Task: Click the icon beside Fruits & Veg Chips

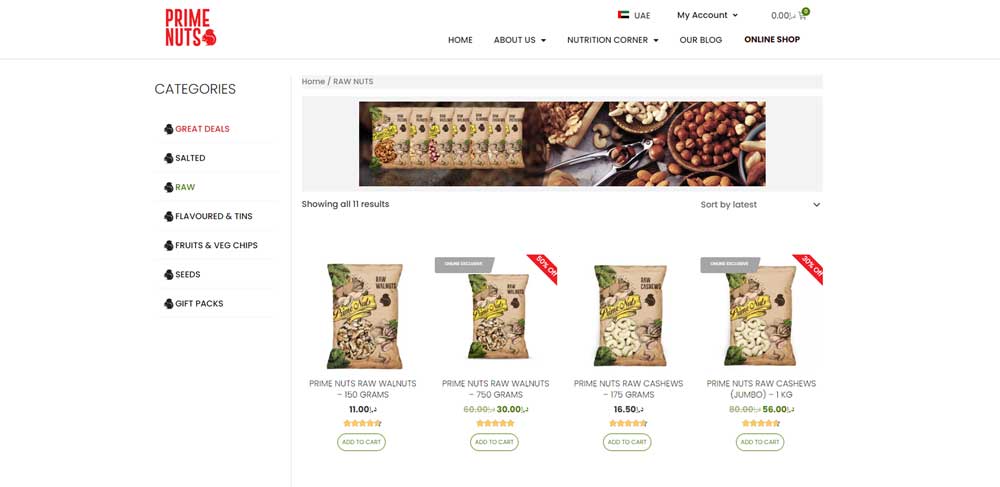Action: point(168,245)
